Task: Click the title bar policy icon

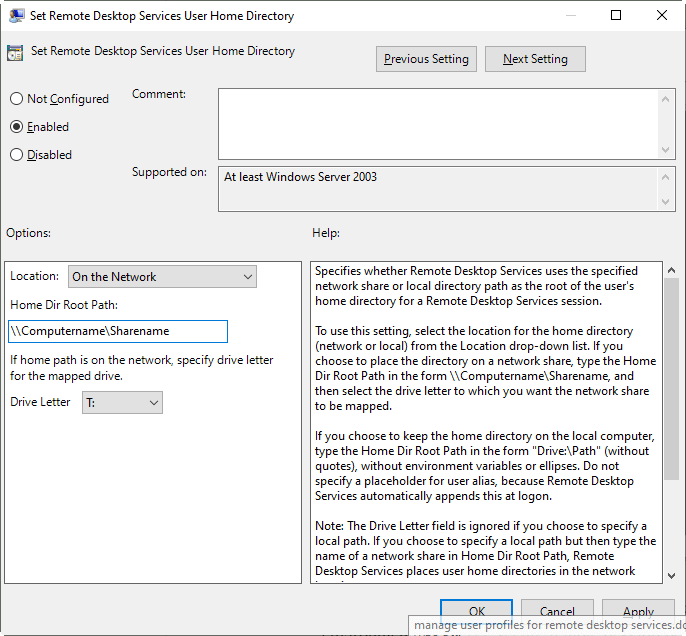Action: coord(17,15)
